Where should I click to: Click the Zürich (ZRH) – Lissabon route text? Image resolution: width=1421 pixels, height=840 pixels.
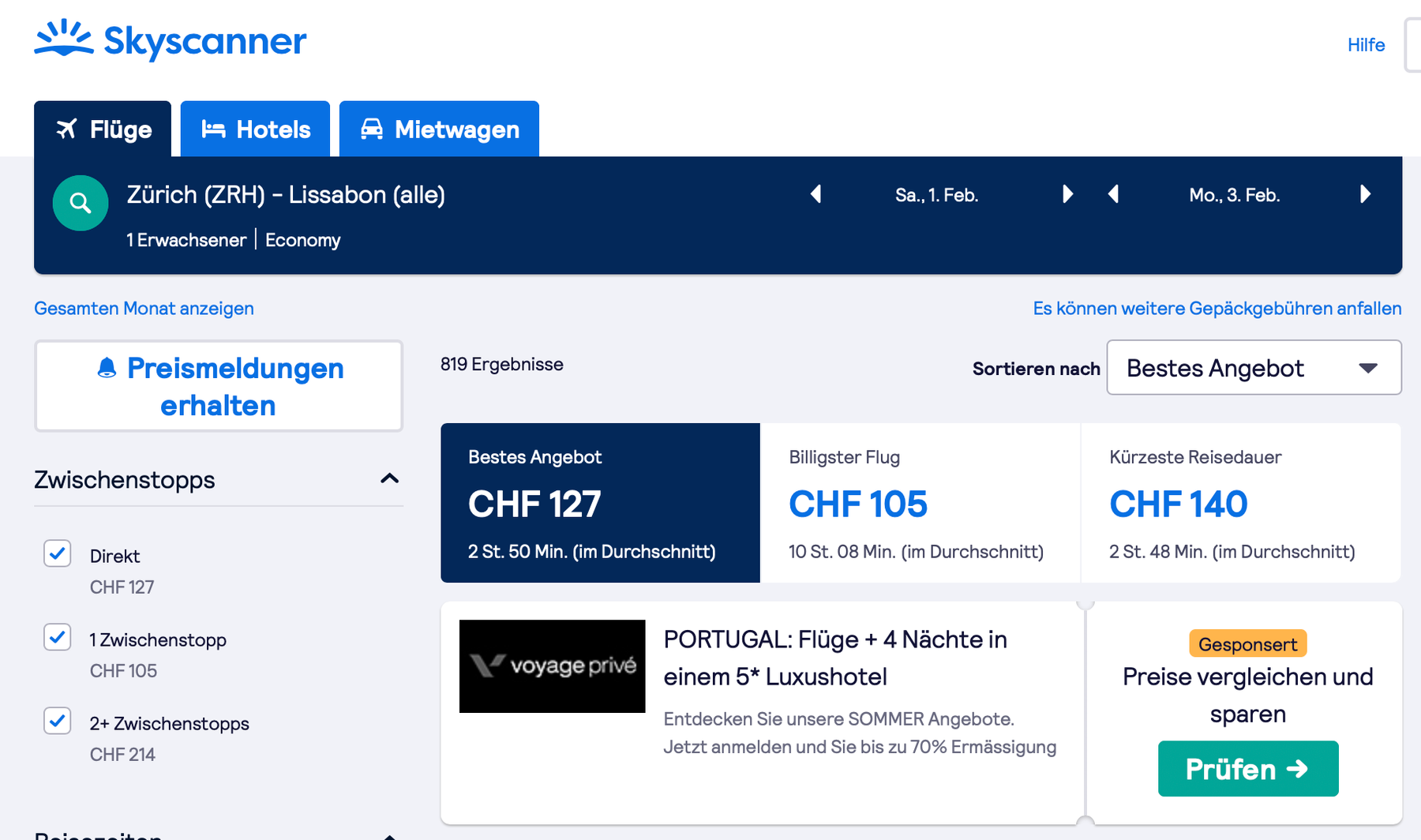(x=286, y=194)
